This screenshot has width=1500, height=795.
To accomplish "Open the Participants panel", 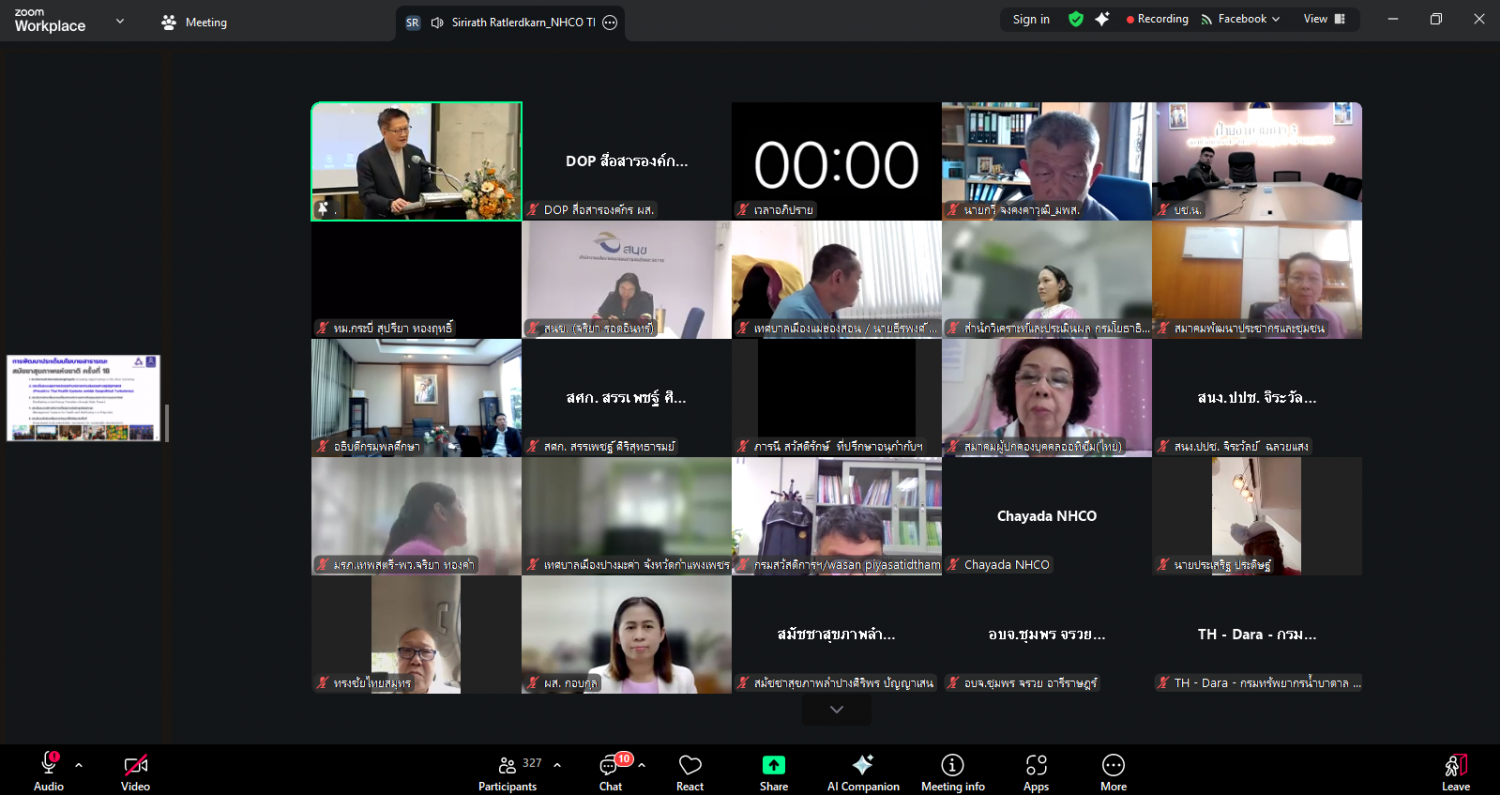I will click(x=507, y=771).
